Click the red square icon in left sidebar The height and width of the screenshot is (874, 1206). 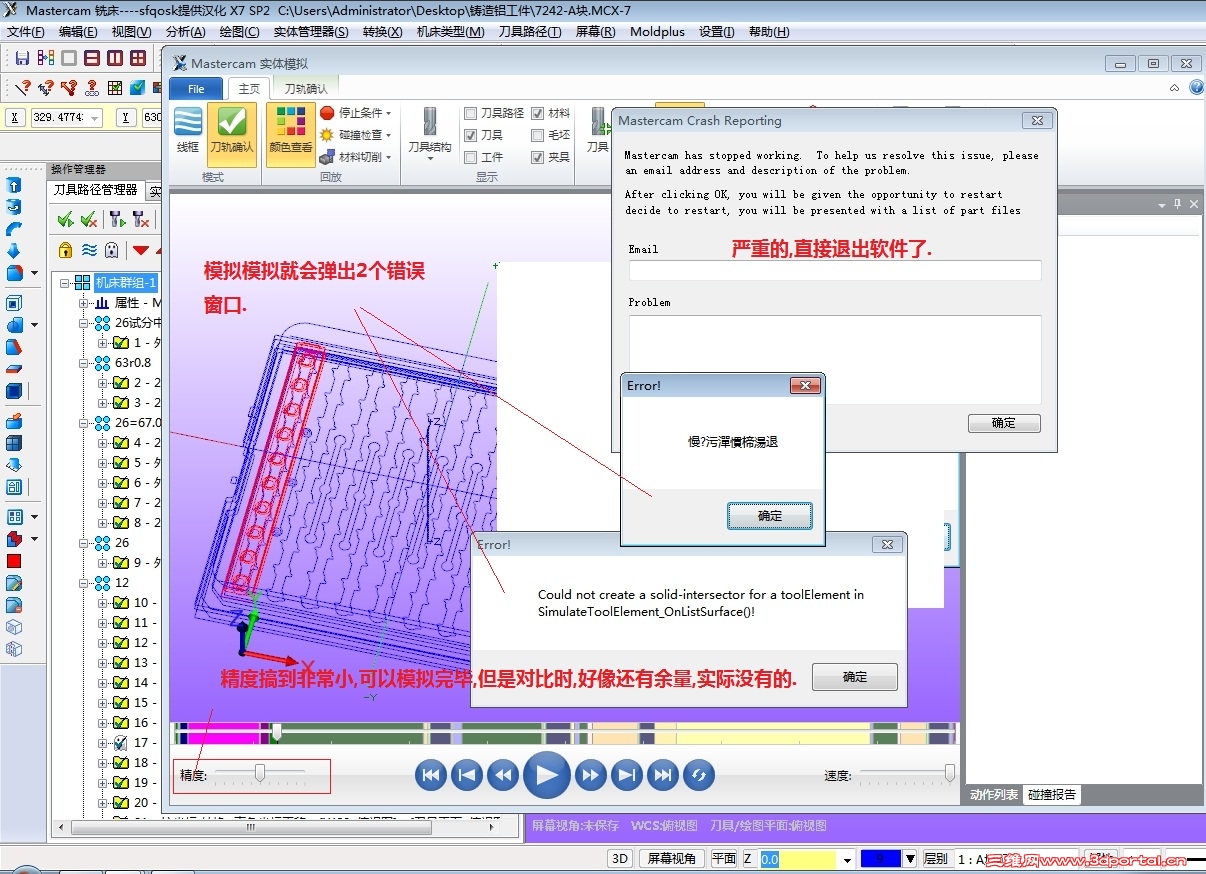coord(14,561)
